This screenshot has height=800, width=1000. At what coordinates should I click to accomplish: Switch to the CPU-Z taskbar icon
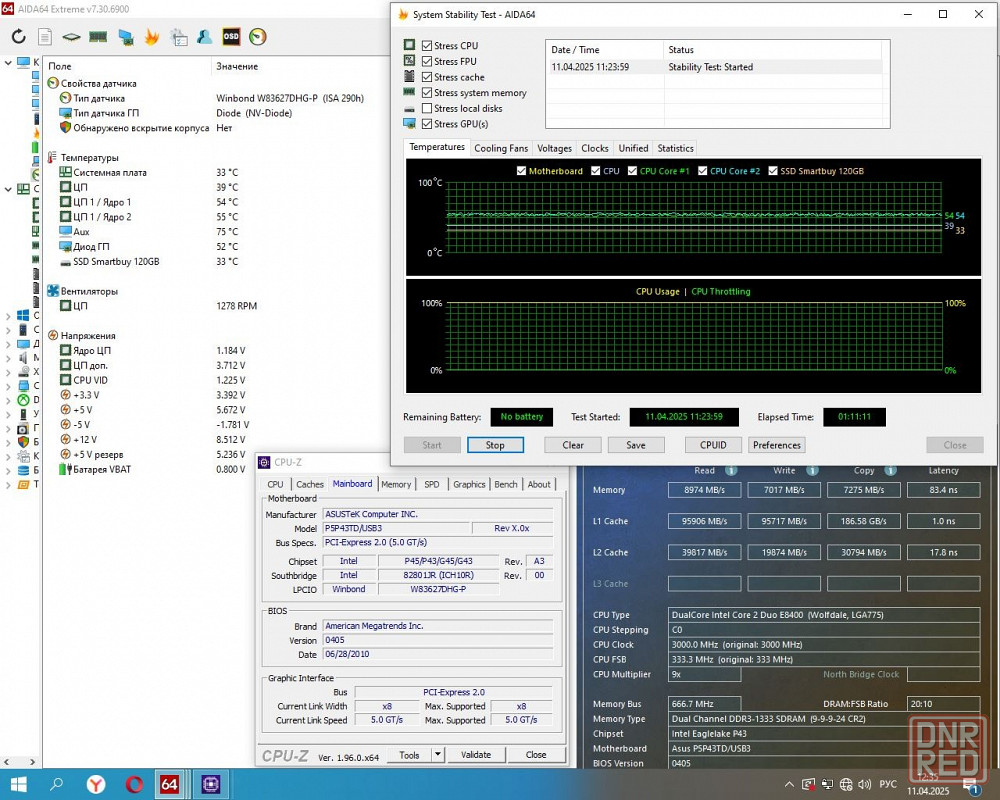tap(210, 784)
